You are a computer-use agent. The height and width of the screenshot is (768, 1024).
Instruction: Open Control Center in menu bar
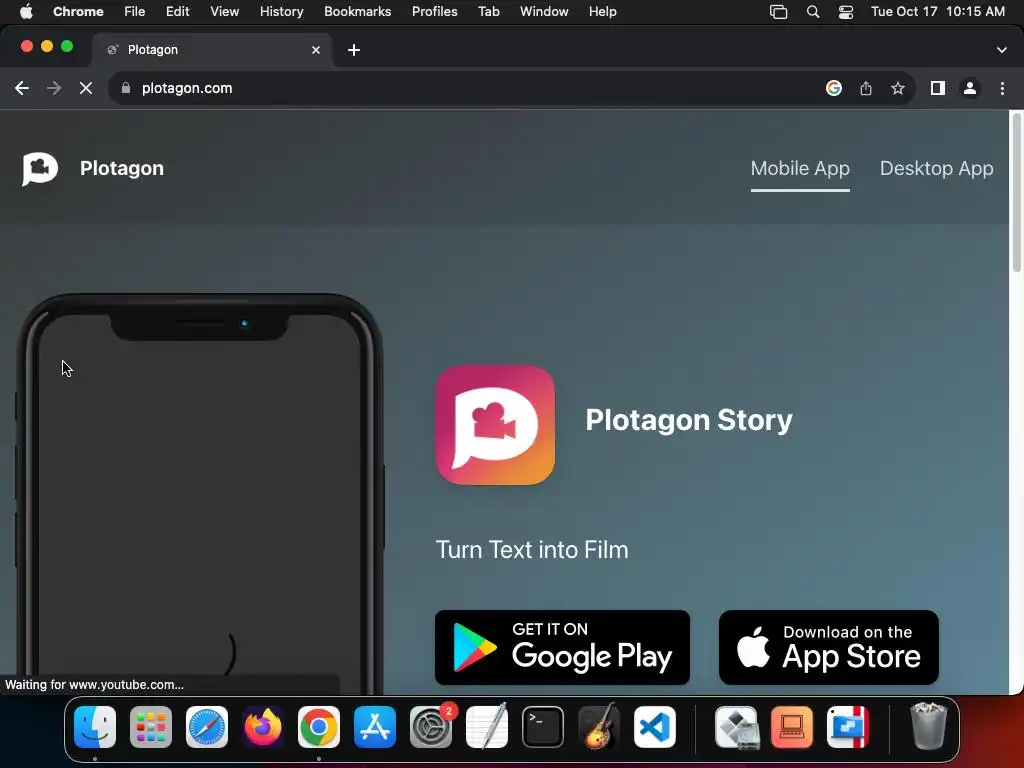[x=846, y=12]
